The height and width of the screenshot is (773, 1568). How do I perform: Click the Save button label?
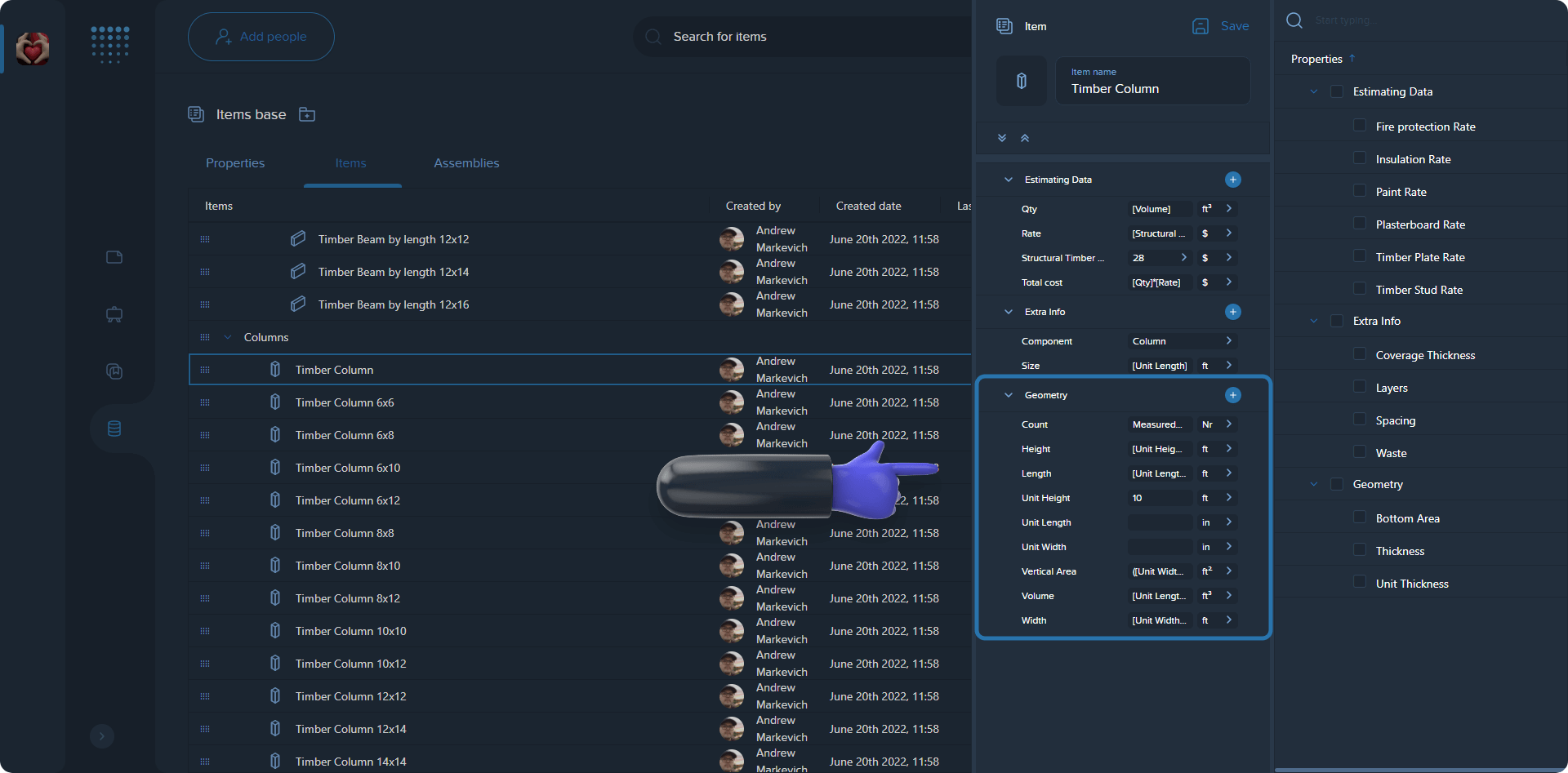click(x=1235, y=26)
